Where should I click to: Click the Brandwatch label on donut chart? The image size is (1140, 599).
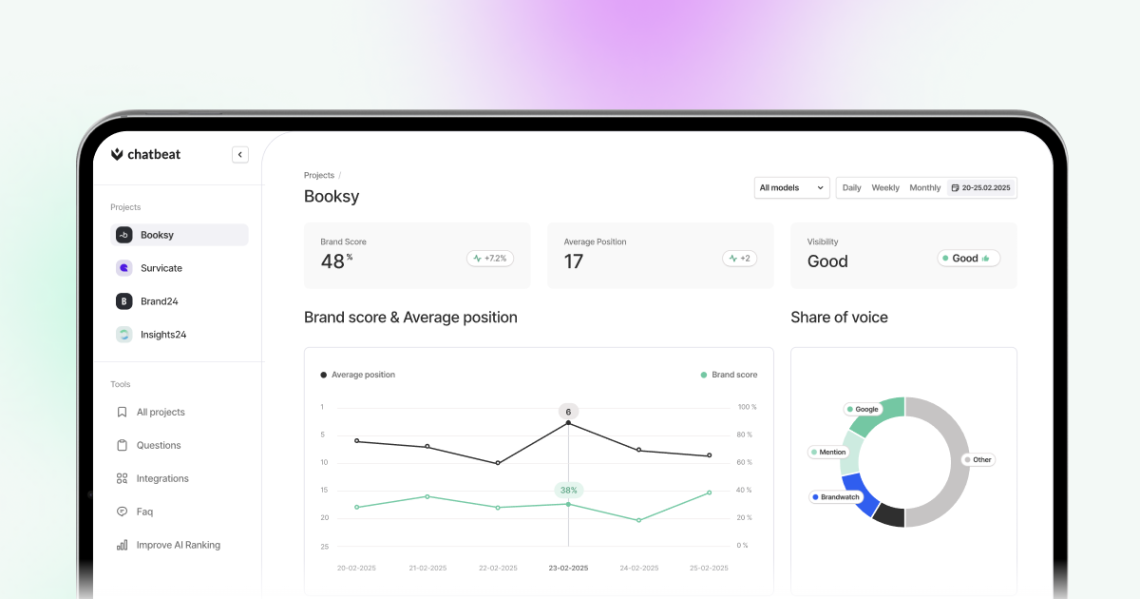[835, 497]
